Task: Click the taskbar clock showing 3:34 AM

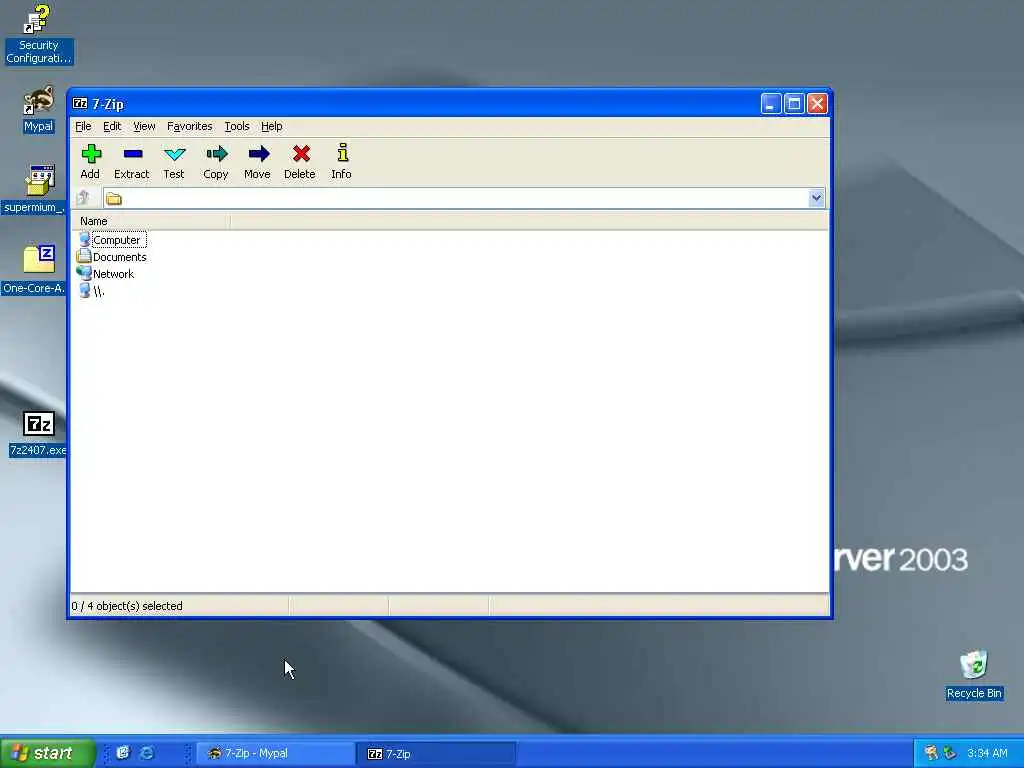Action: point(987,754)
